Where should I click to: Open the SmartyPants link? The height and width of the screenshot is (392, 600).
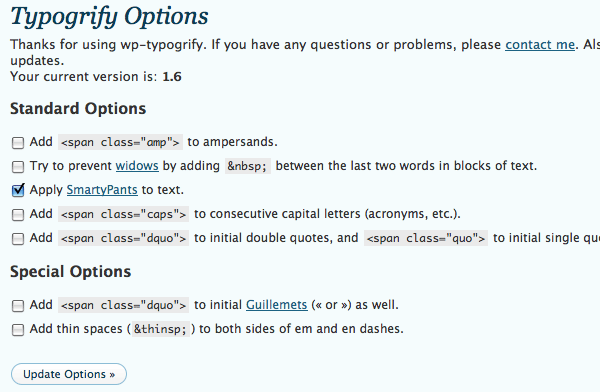tap(102, 190)
